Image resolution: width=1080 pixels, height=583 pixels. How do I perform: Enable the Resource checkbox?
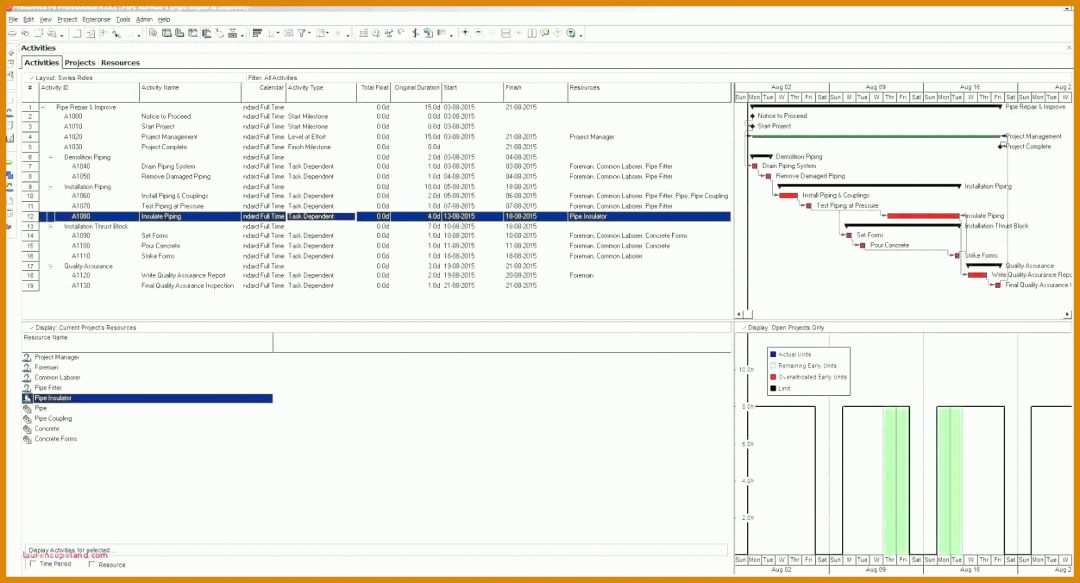(92, 564)
